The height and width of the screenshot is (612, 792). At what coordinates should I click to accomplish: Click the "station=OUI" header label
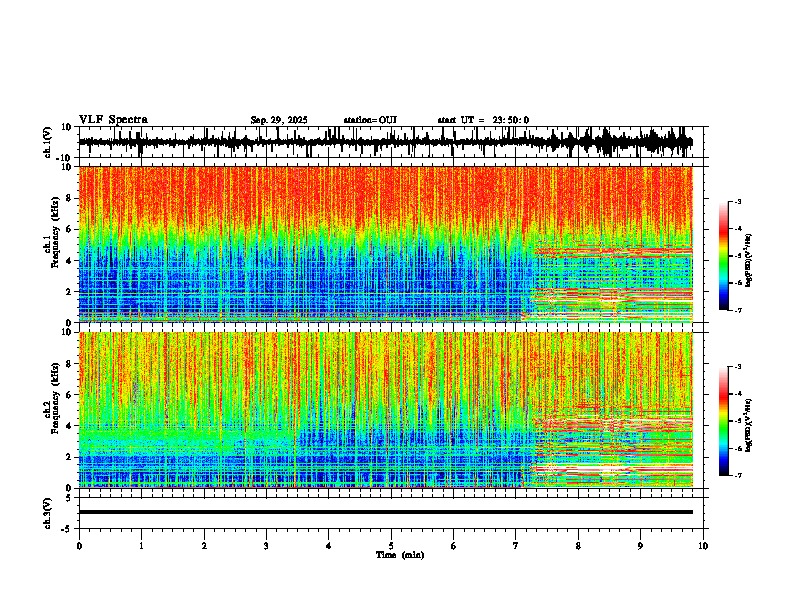point(370,120)
